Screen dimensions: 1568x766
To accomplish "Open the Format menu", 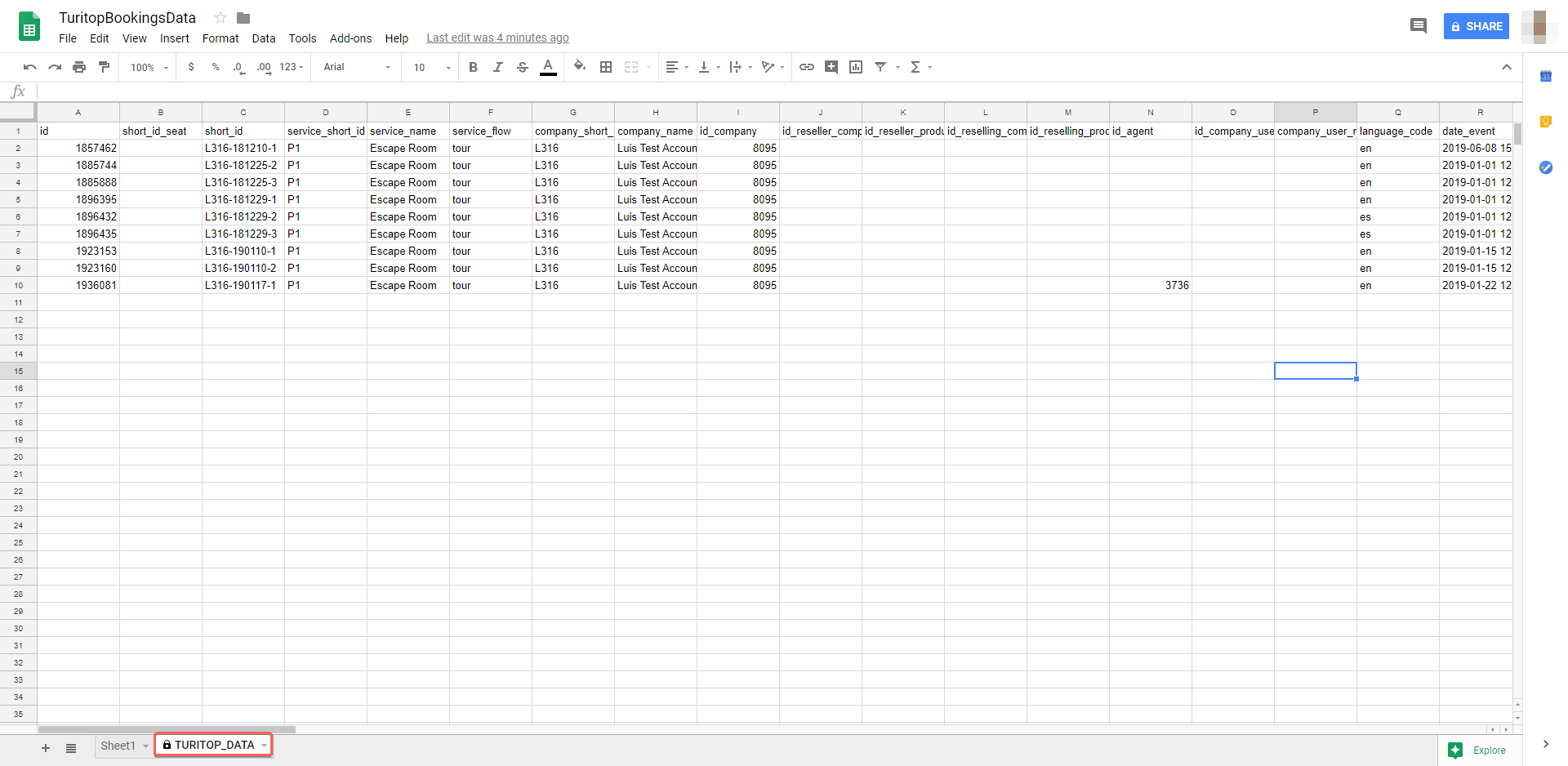I will [x=220, y=38].
